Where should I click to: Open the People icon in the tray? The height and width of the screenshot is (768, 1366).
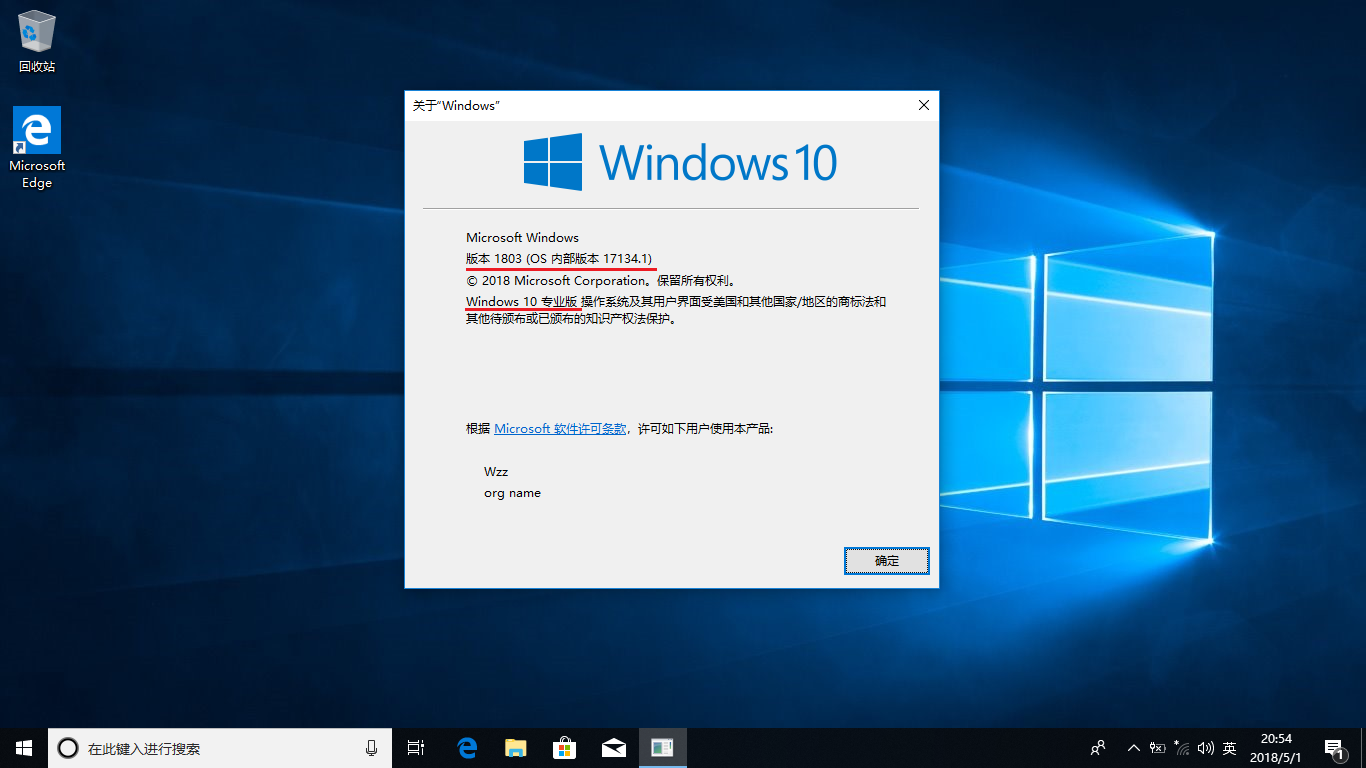[1098, 748]
